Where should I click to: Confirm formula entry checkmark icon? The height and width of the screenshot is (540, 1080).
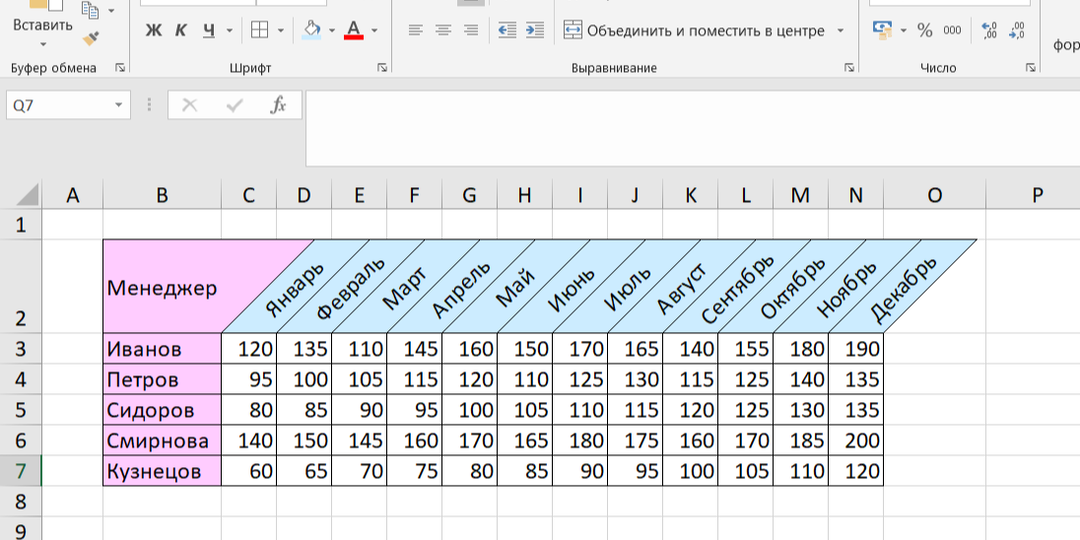(235, 105)
